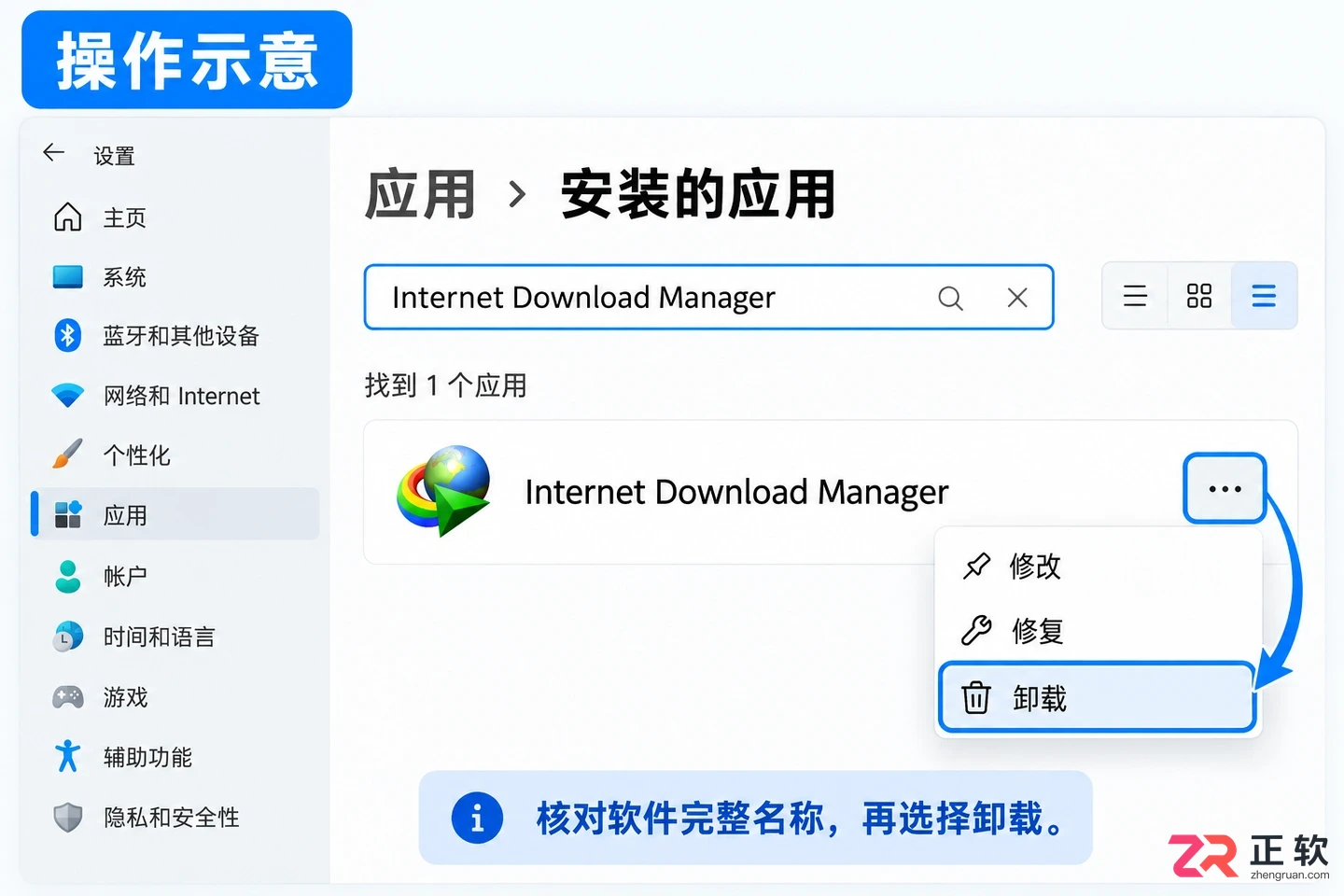Open the 帐户 label
1344x896 pixels.
(x=125, y=576)
